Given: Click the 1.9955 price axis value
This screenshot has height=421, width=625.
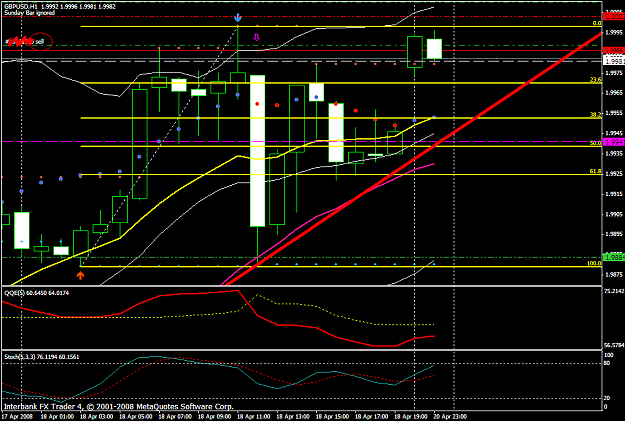Looking at the screenshot, I should point(614,113).
